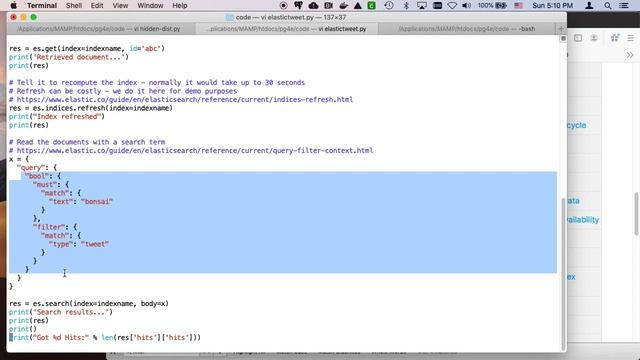
Task: Open the user account menu bar icon
Action: (589, 5)
